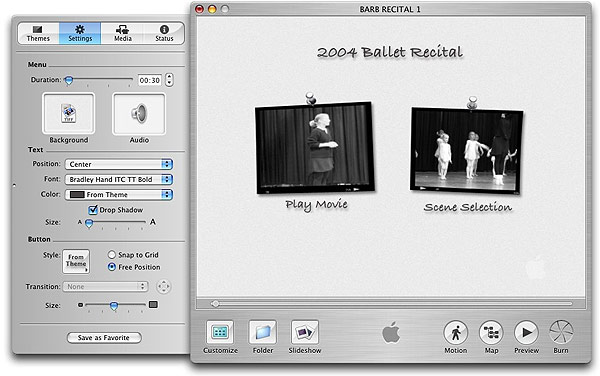Add a Slideshow to the menu
The image size is (600, 376).
pyautogui.click(x=305, y=332)
